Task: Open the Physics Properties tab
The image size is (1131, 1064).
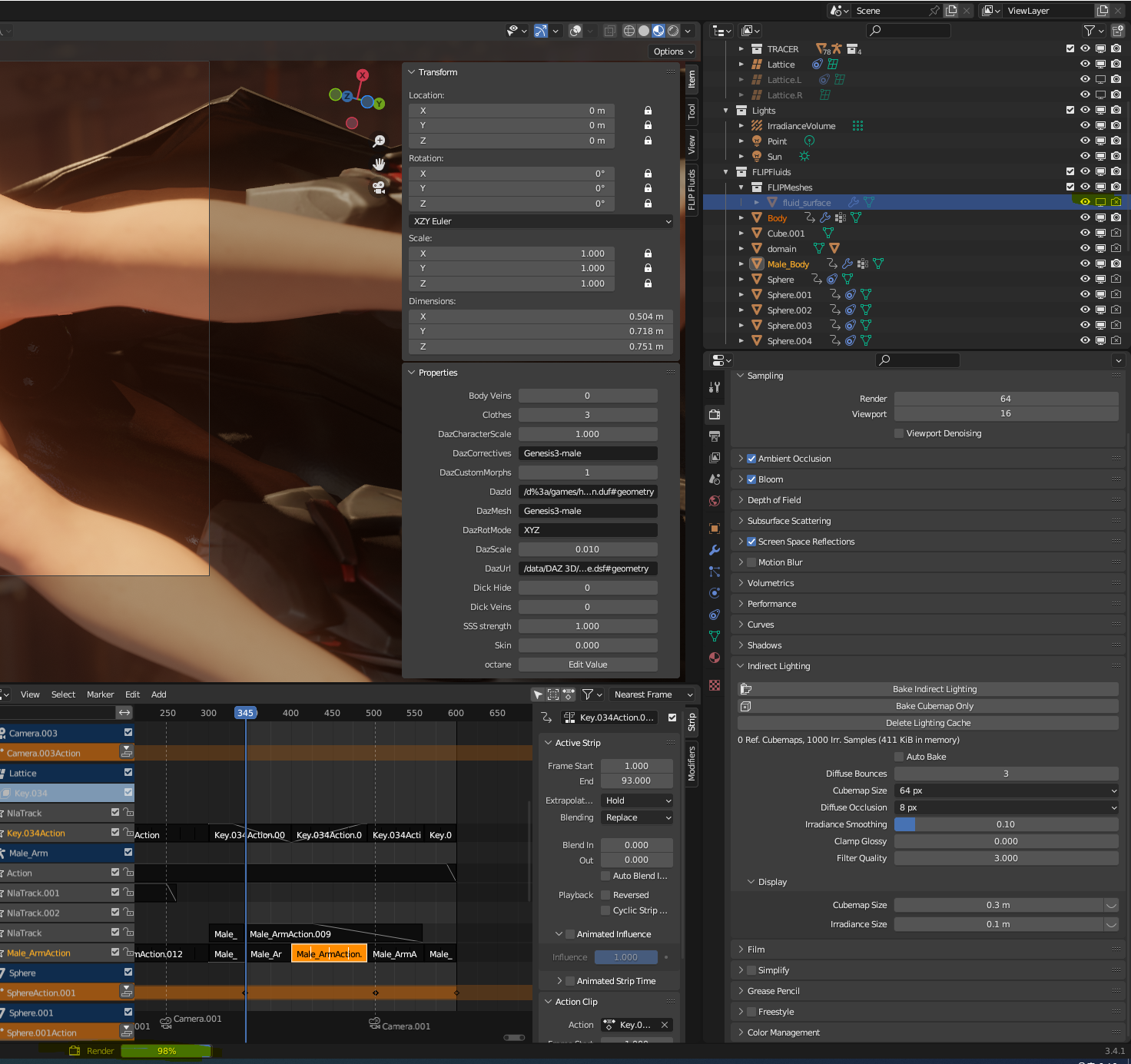Action: coord(715,593)
